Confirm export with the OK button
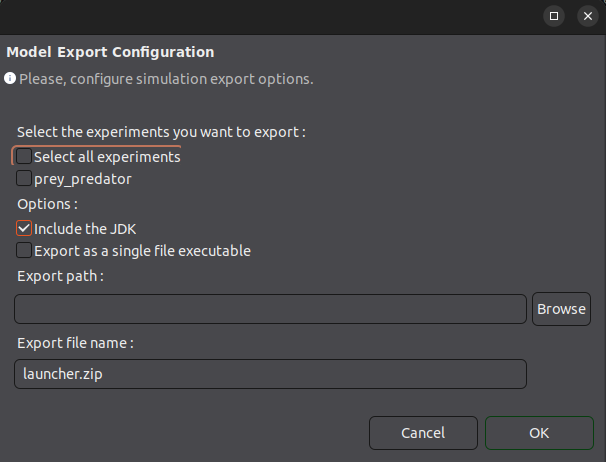Viewport: 606px width, 462px height. 539,433
